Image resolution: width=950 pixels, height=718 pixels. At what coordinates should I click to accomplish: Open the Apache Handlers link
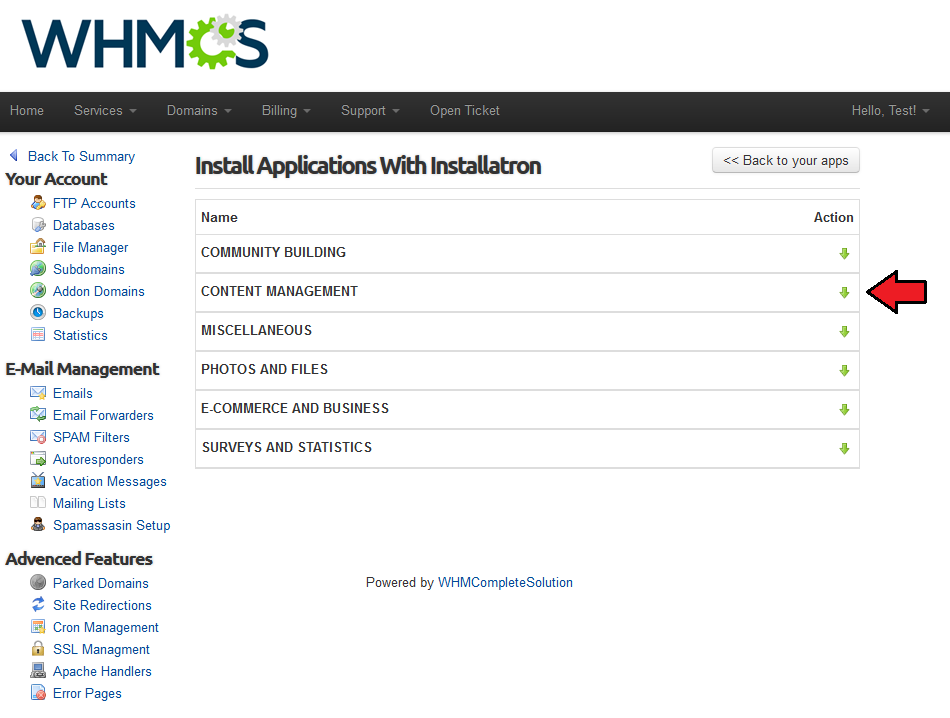coord(102,671)
